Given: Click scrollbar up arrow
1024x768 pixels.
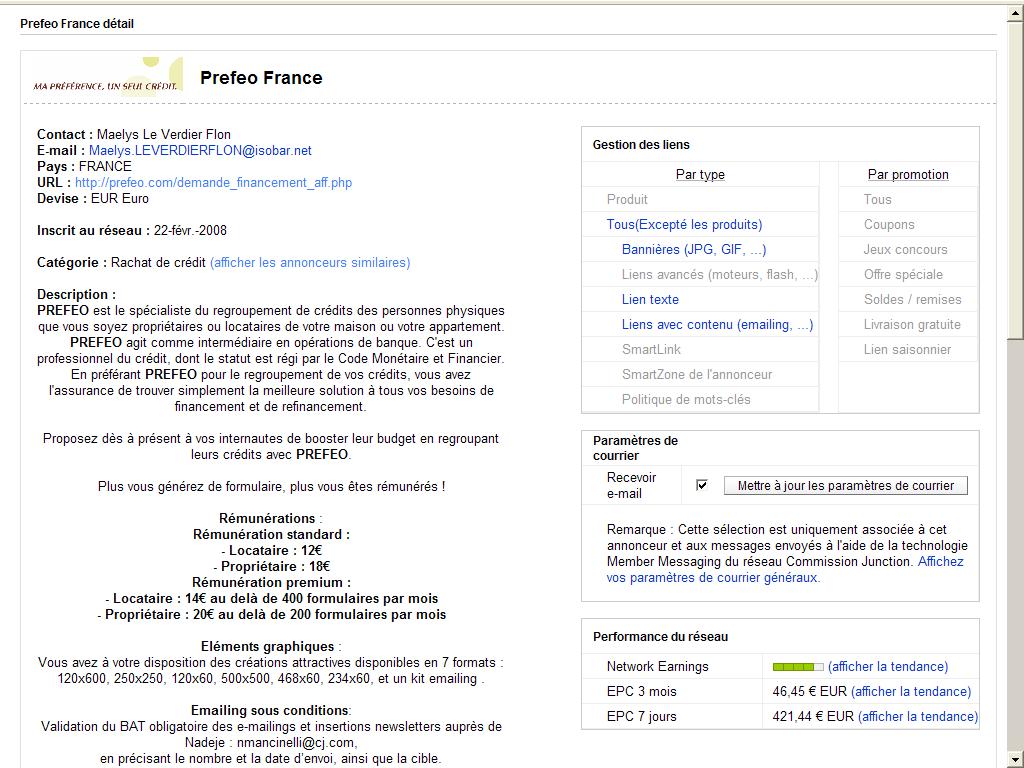Looking at the screenshot, I should point(1016,12).
